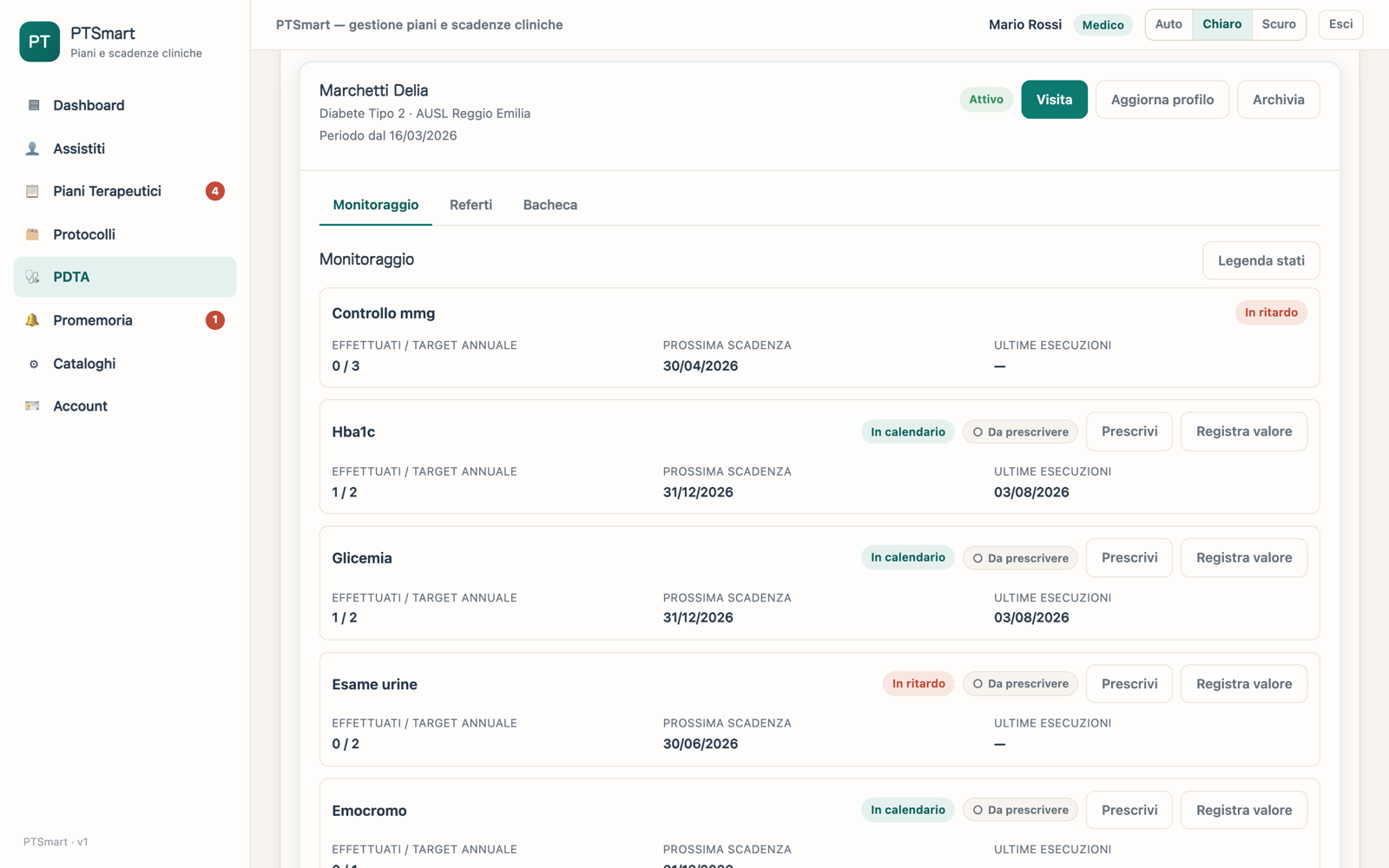Open Cataloghi in the sidebar

tap(125, 364)
